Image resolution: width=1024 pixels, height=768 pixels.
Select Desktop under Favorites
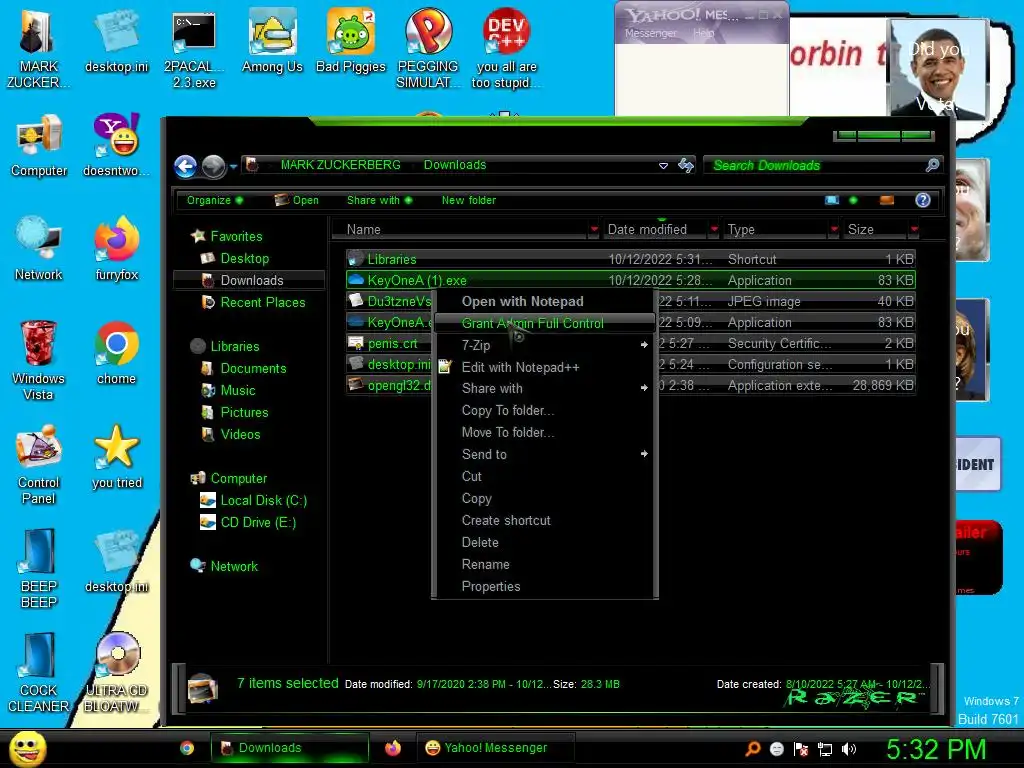244,259
